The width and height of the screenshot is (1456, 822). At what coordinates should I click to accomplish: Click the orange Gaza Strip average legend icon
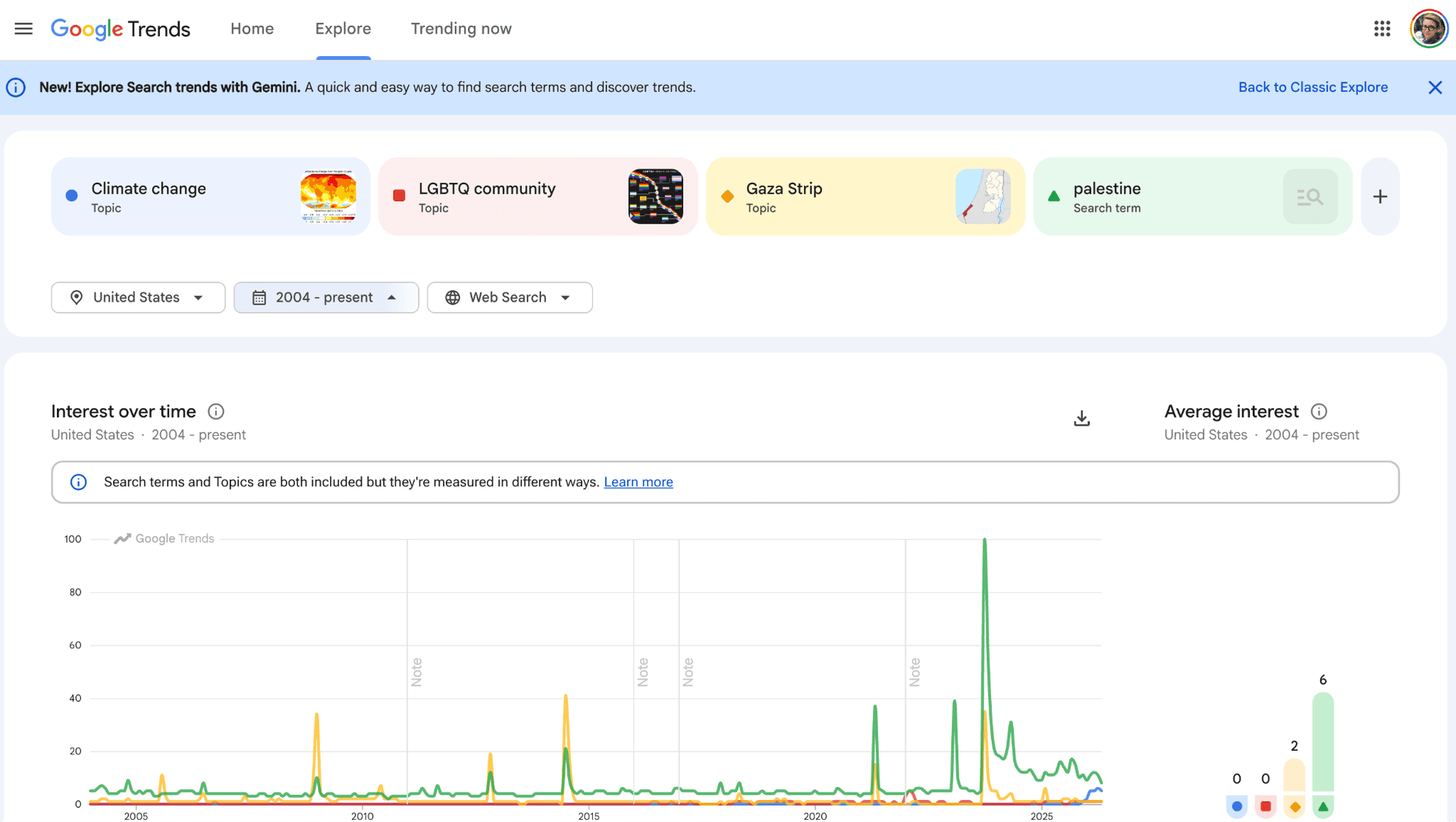pyautogui.click(x=1294, y=806)
